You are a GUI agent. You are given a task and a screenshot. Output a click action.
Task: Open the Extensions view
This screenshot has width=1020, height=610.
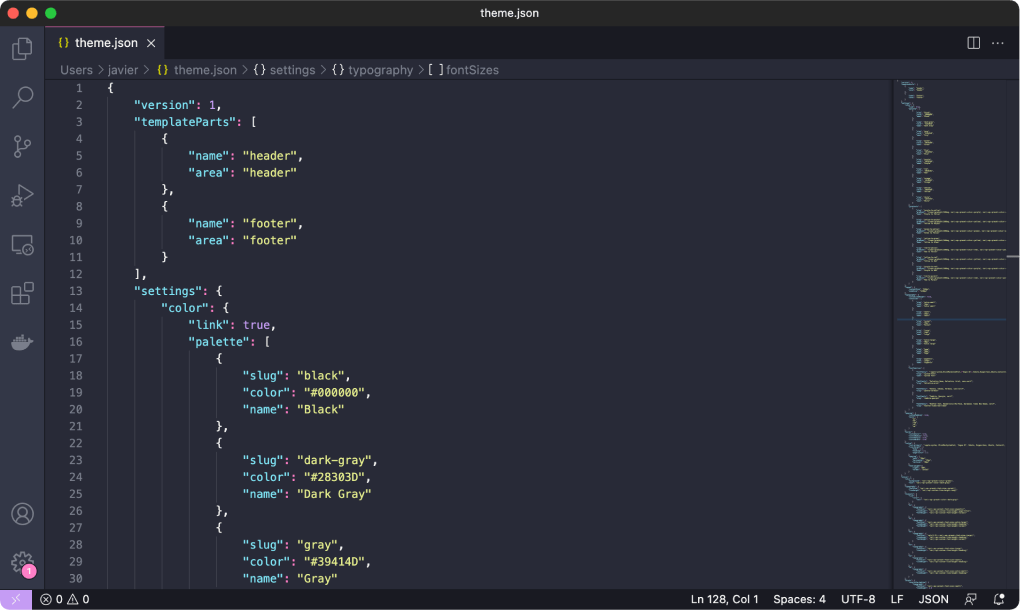[22, 294]
